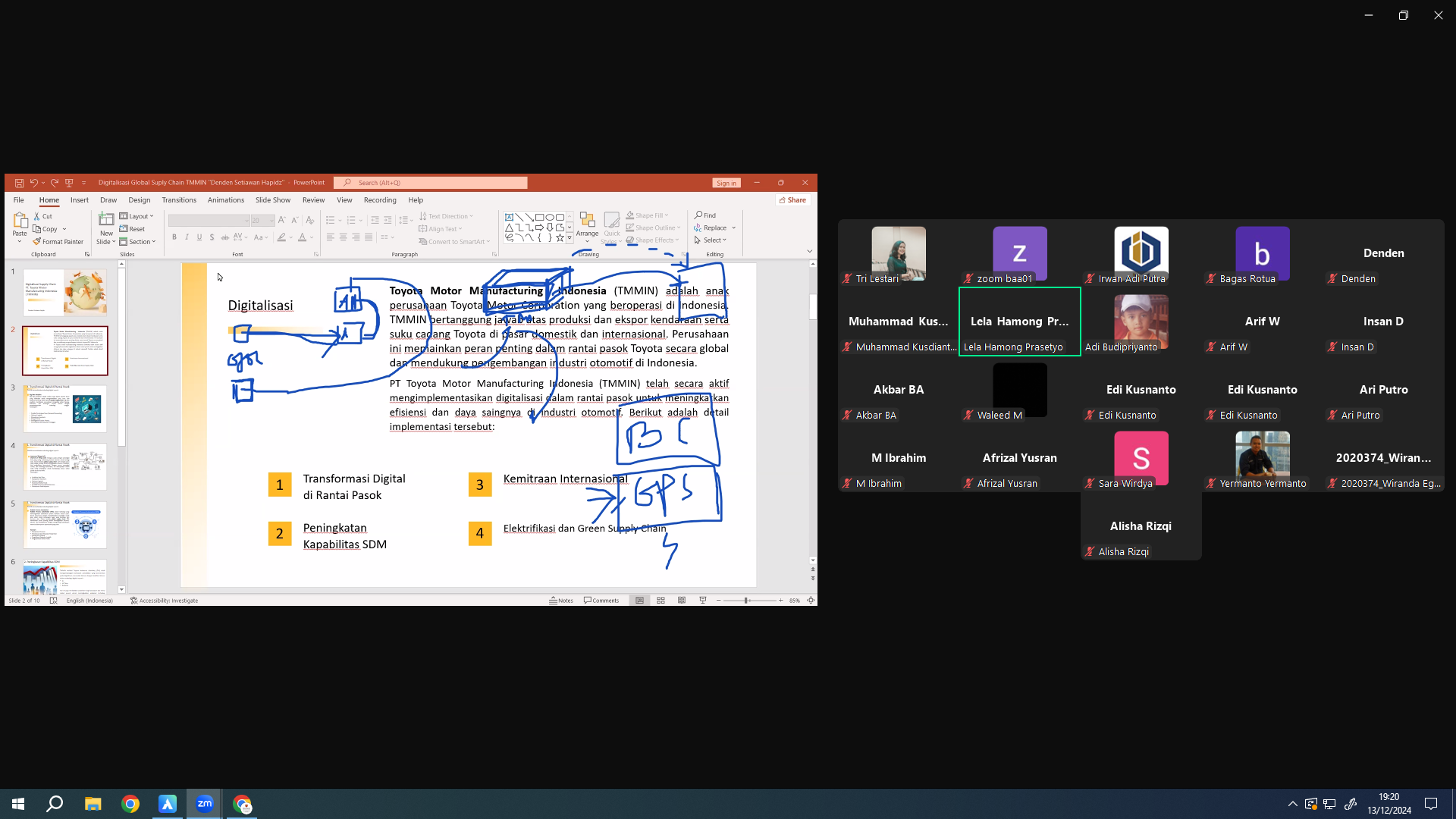Reset the slide layout
Image resolution: width=1456 pixels, height=819 pixels.
pyautogui.click(x=132, y=229)
